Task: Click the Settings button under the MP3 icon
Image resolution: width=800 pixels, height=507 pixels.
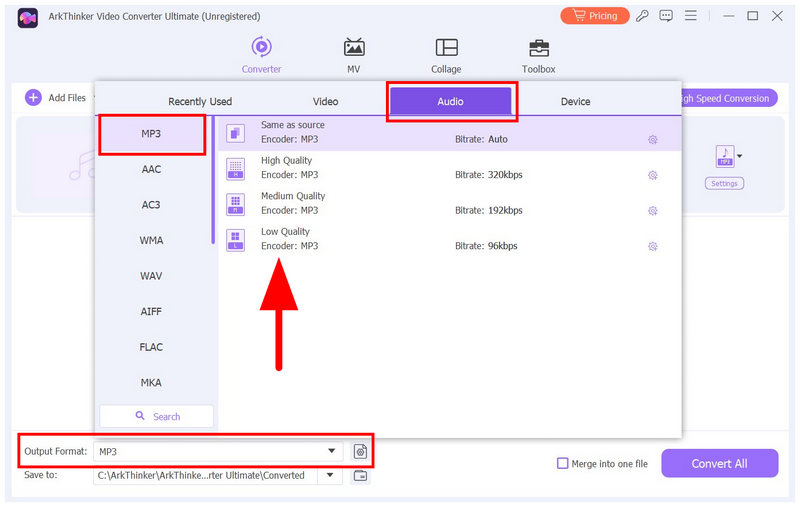Action: tap(724, 184)
